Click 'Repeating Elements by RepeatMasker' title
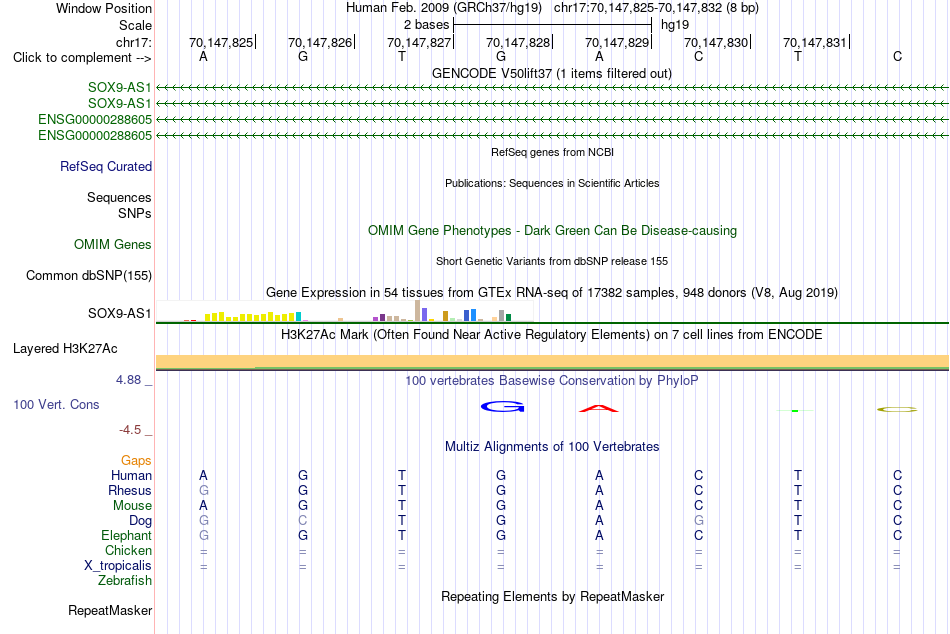The width and height of the screenshot is (950, 634). click(553, 596)
